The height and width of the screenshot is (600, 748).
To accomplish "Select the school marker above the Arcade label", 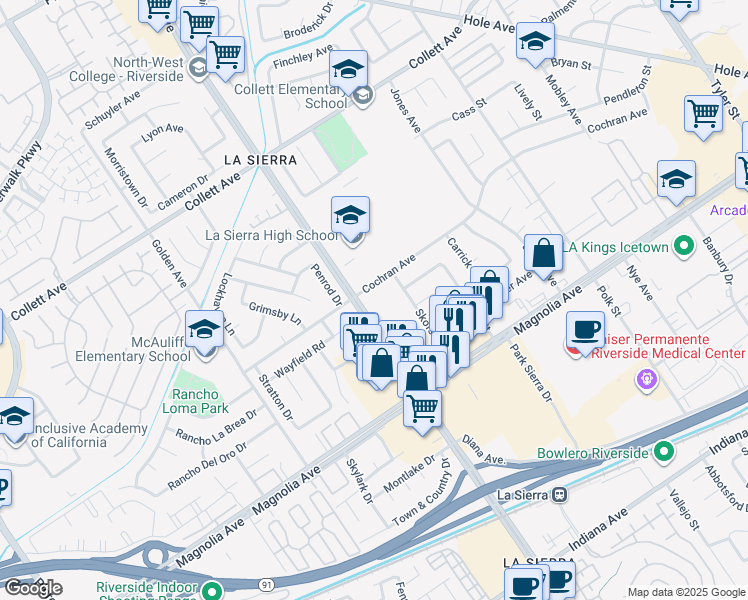I will (676, 179).
